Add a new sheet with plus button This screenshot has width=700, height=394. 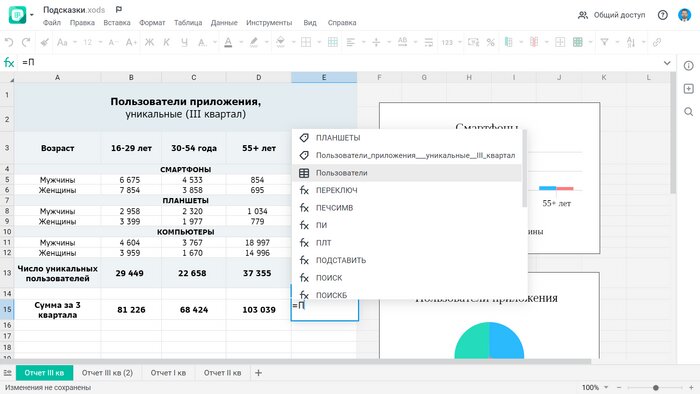click(258, 373)
